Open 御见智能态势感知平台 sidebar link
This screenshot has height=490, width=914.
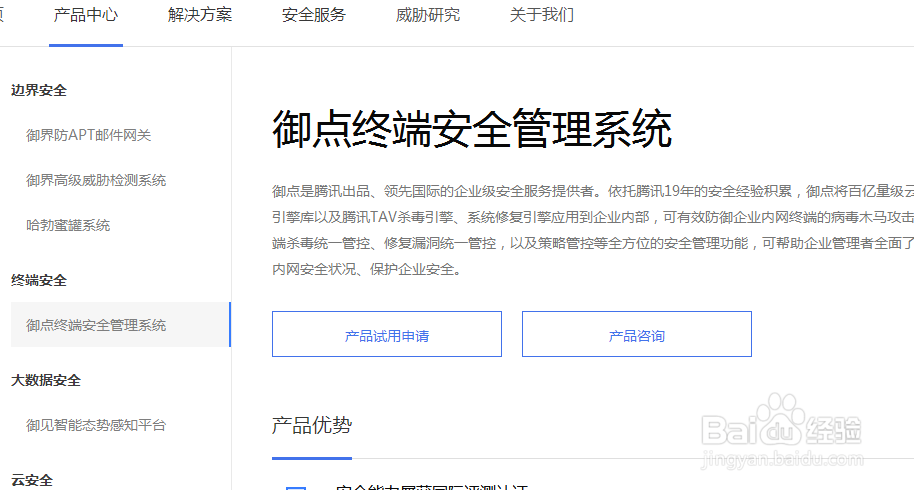[96, 425]
